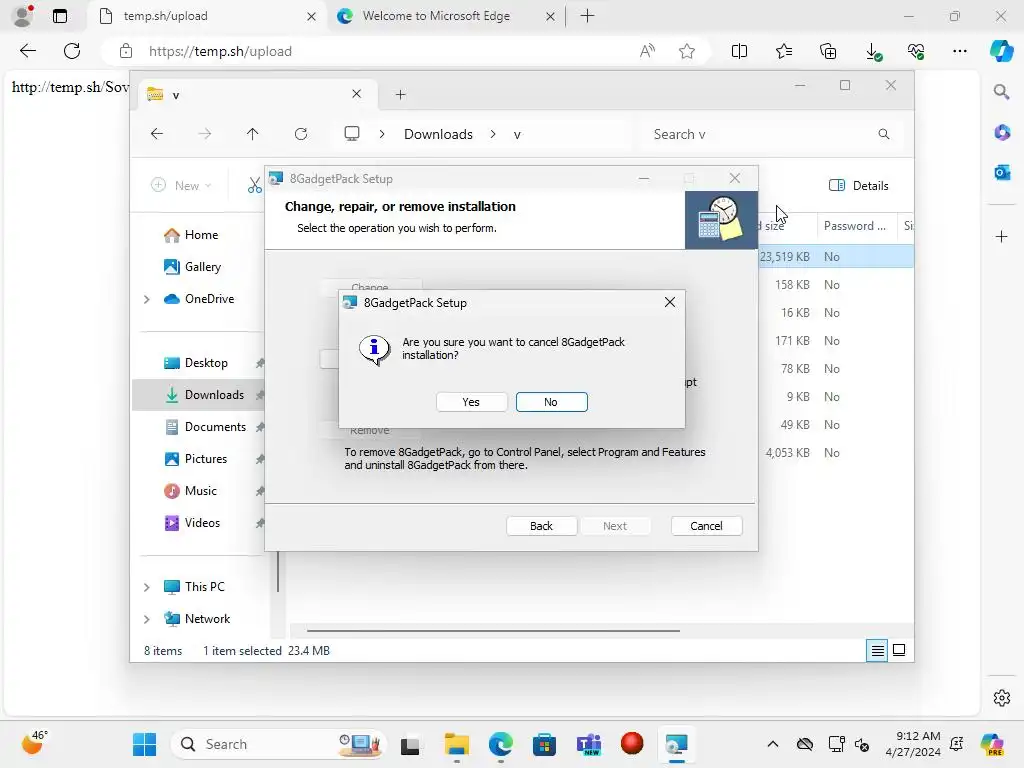Screen dimensions: 1024x768
Task: Open the Windows Start menu
Action: (x=144, y=744)
